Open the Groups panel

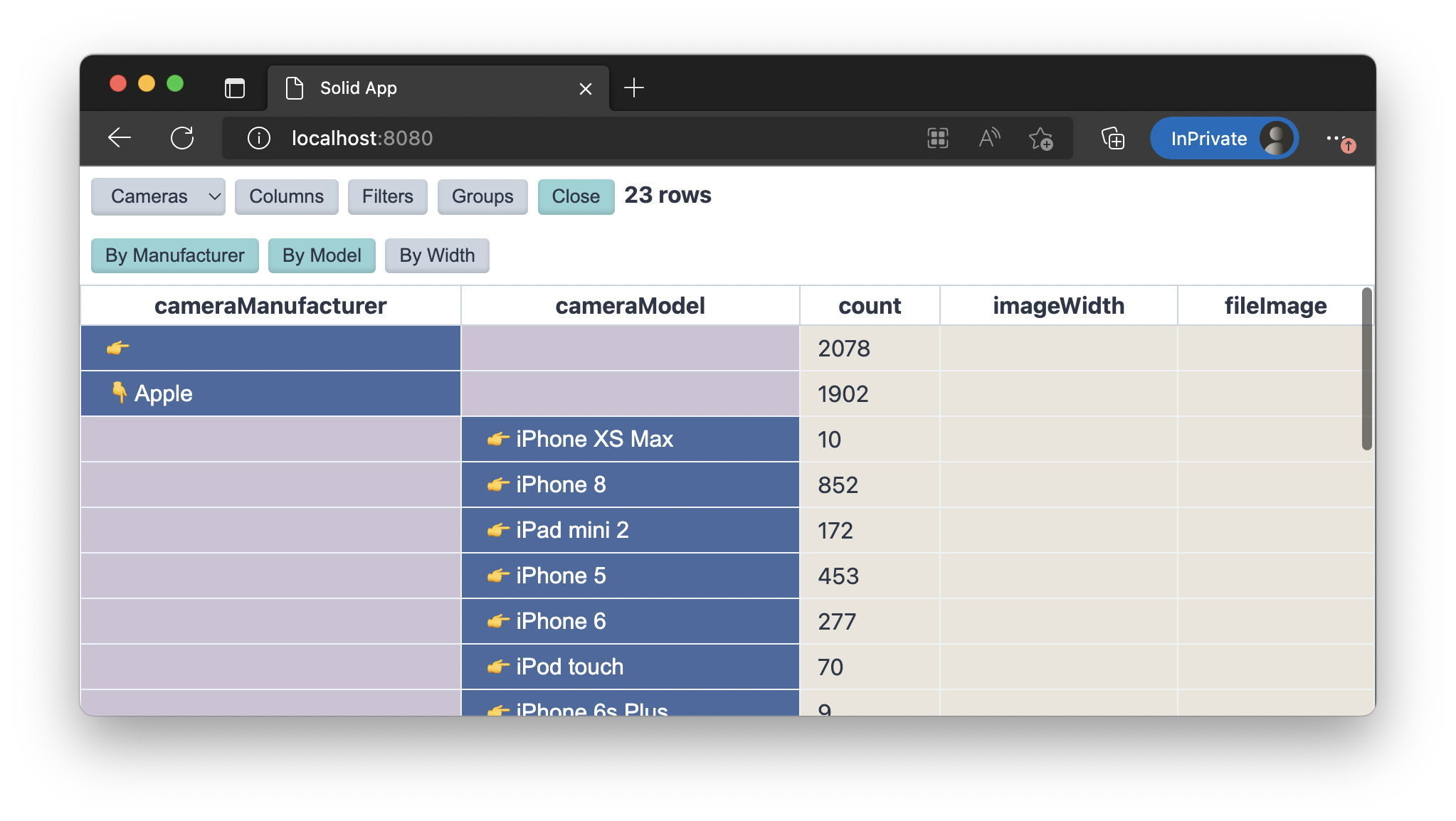pos(482,196)
